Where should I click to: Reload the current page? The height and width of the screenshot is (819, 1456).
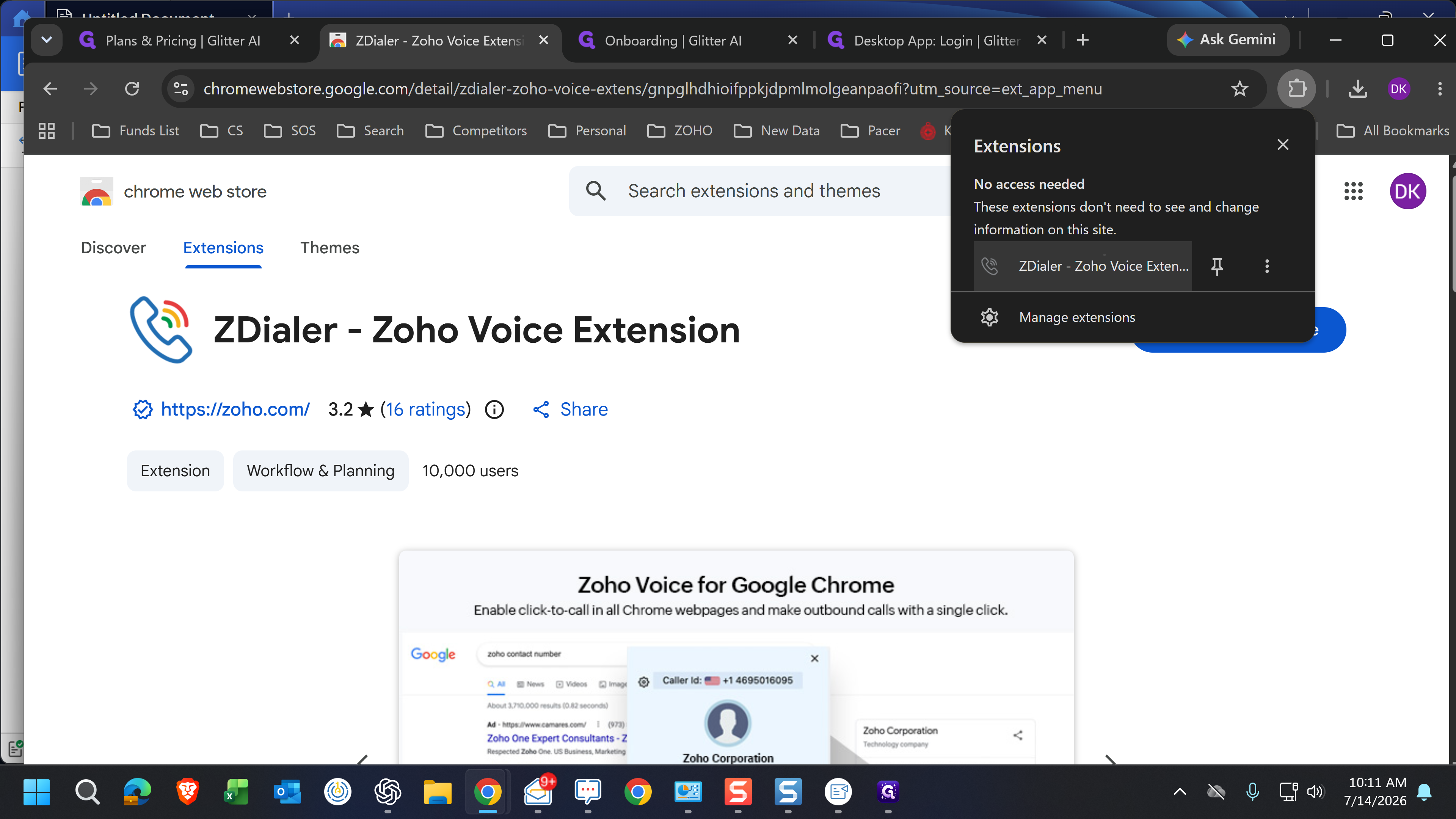(132, 89)
